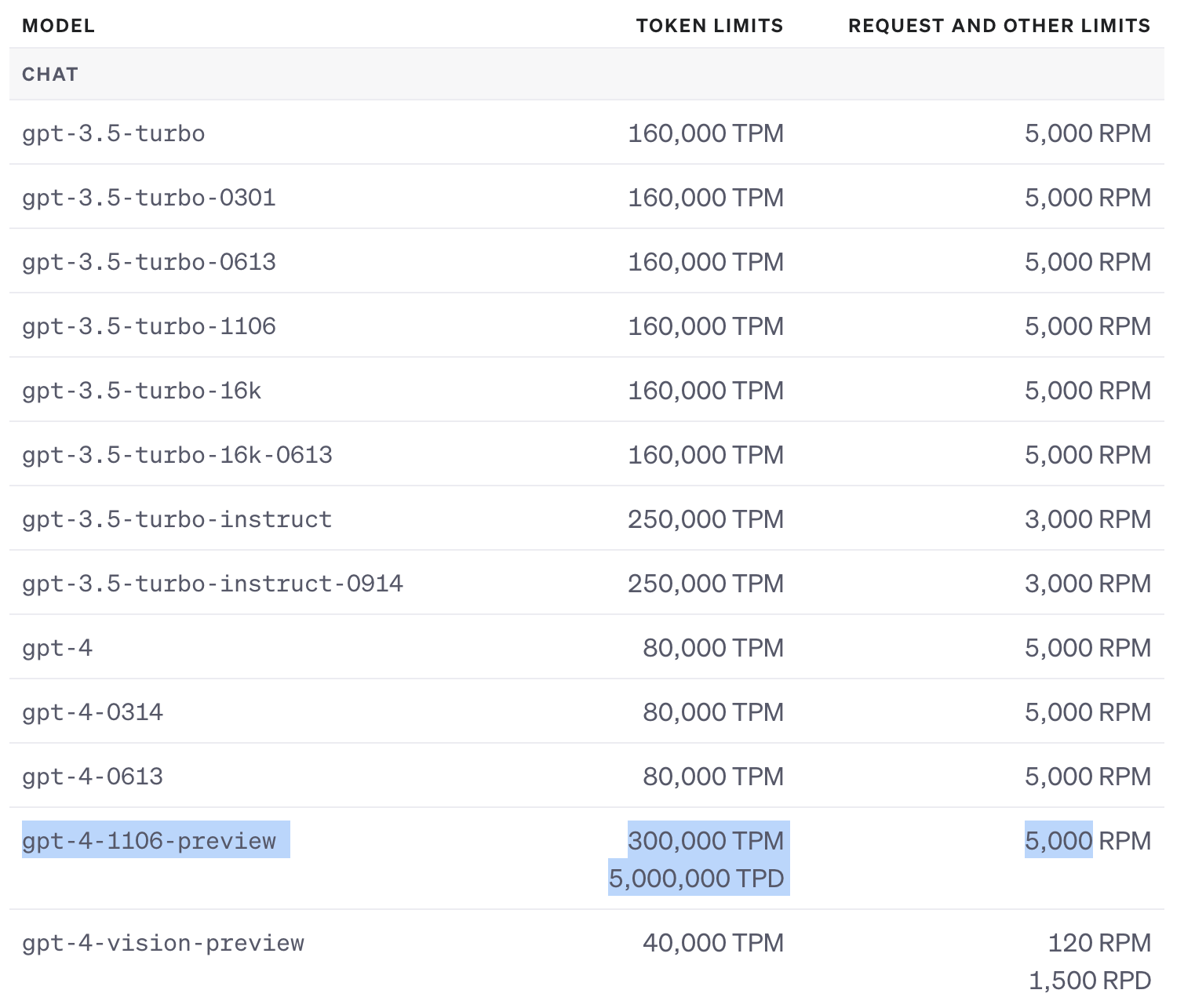
Task: Click 5,000 RPM in gpt-3.5-turbo row
Action: [x=1088, y=133]
